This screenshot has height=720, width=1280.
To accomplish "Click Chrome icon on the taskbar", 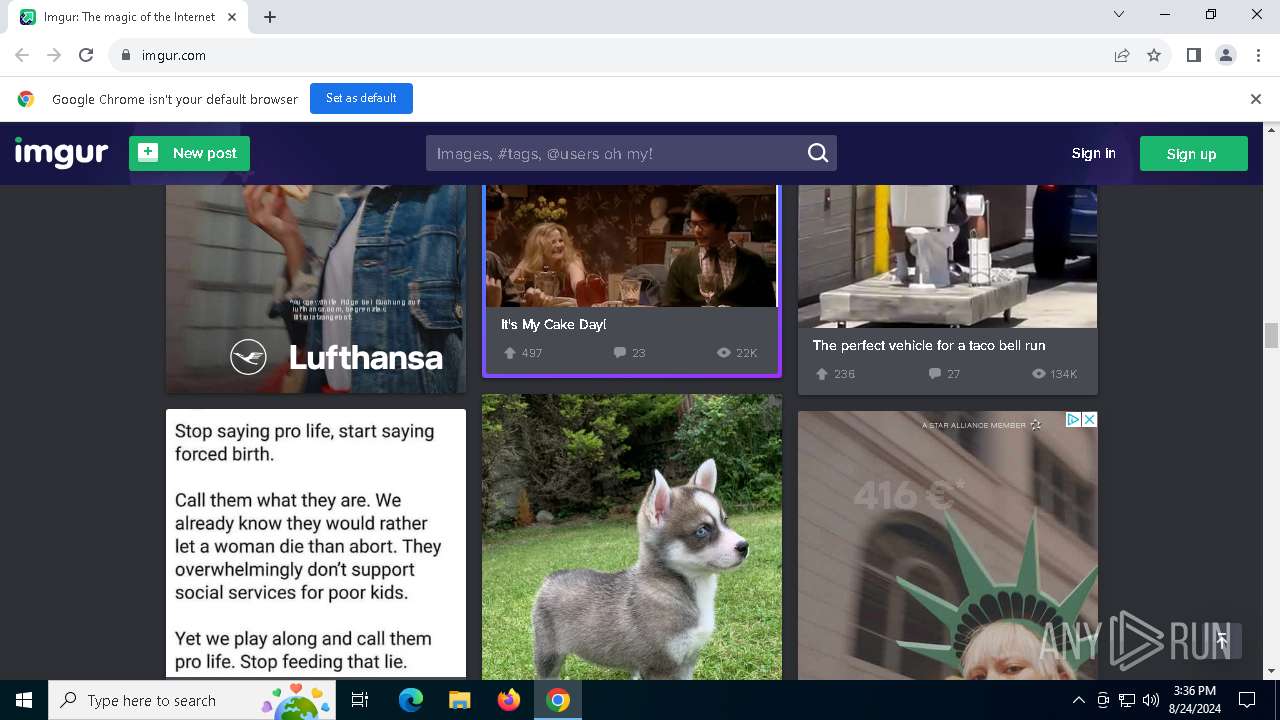I will (557, 700).
